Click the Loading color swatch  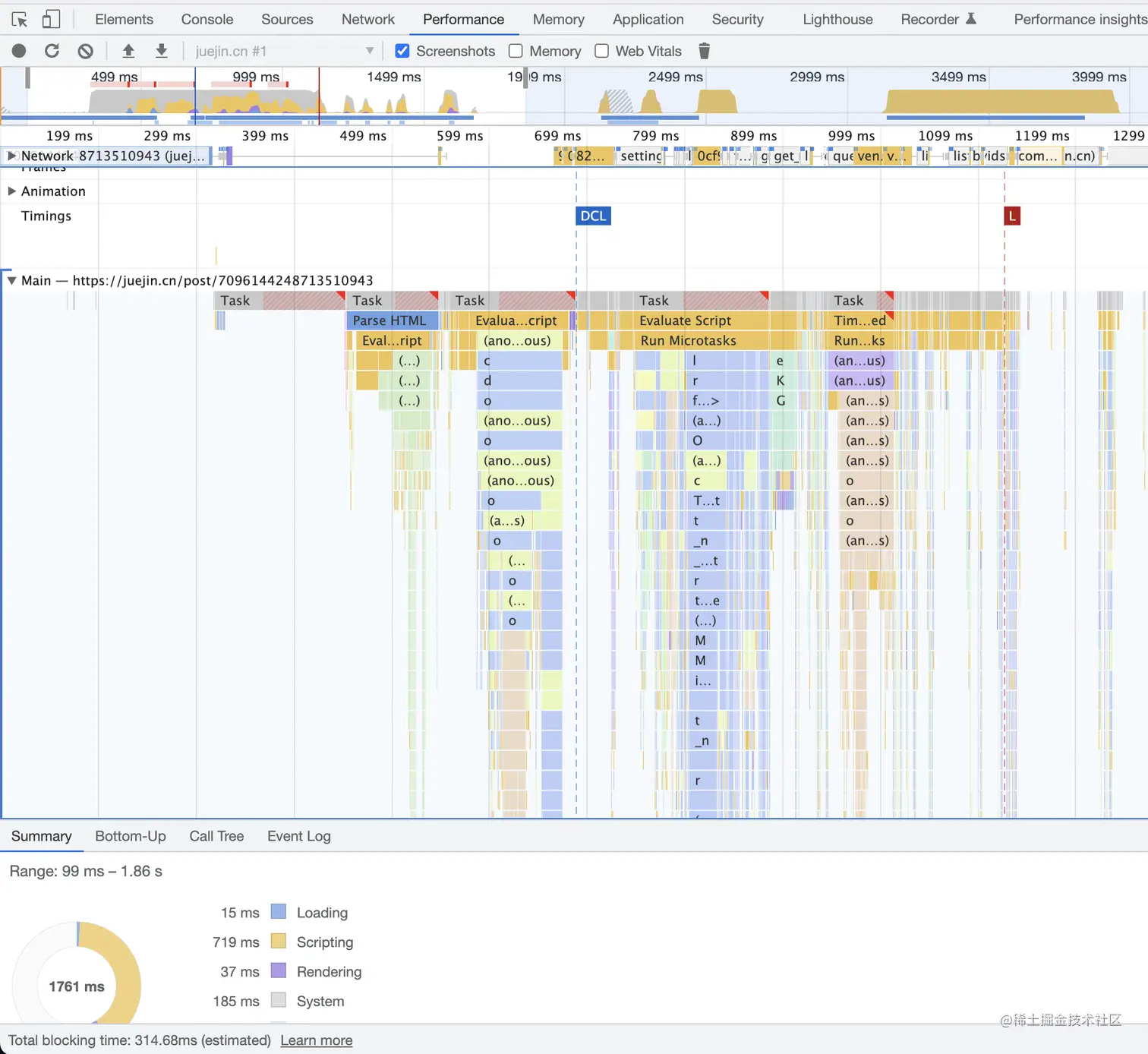pyautogui.click(x=279, y=912)
